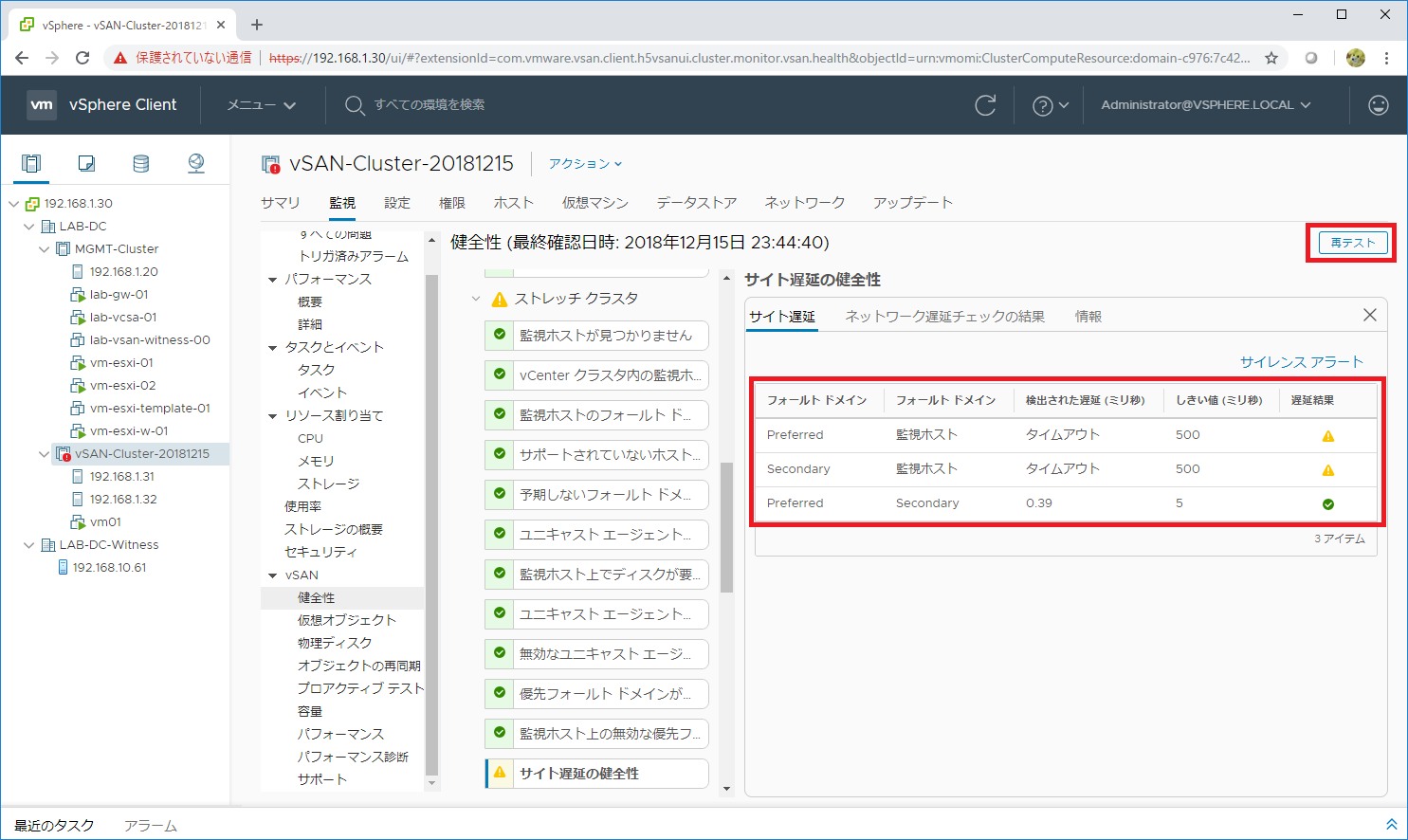
Task: Go back with the browser back arrow
Action: click(22, 58)
